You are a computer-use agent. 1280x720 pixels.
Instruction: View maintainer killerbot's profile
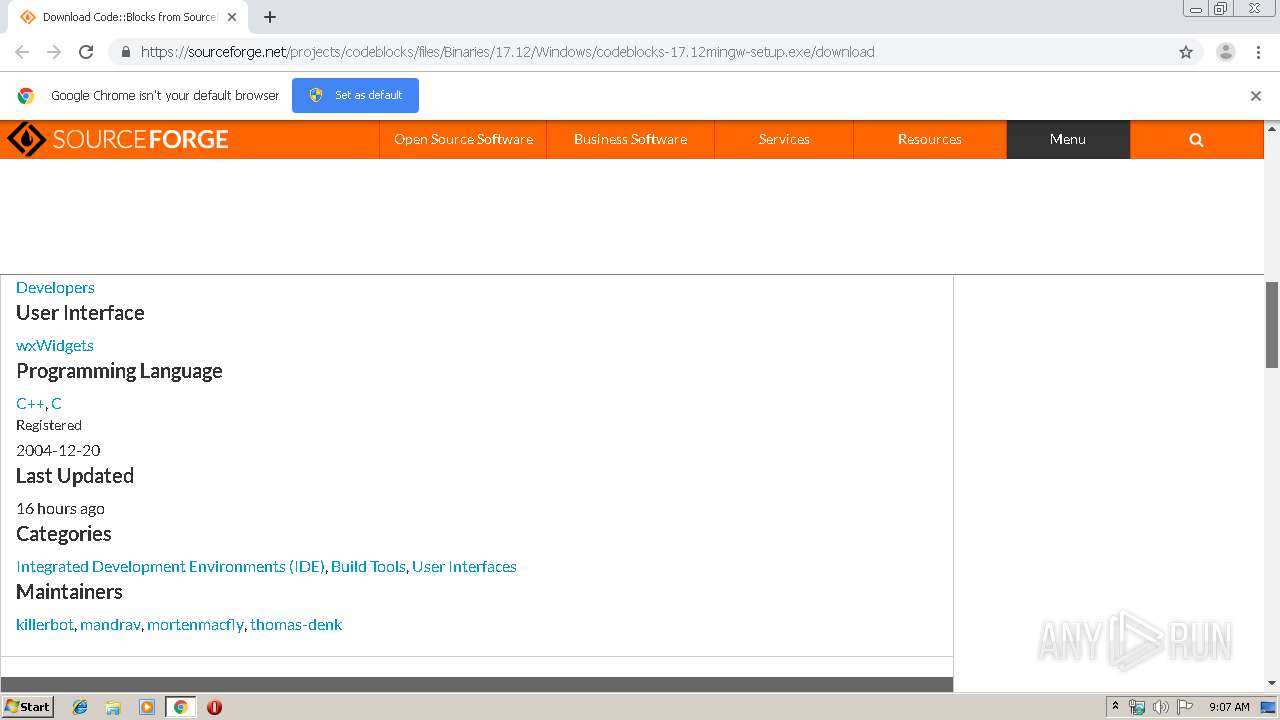coord(45,624)
